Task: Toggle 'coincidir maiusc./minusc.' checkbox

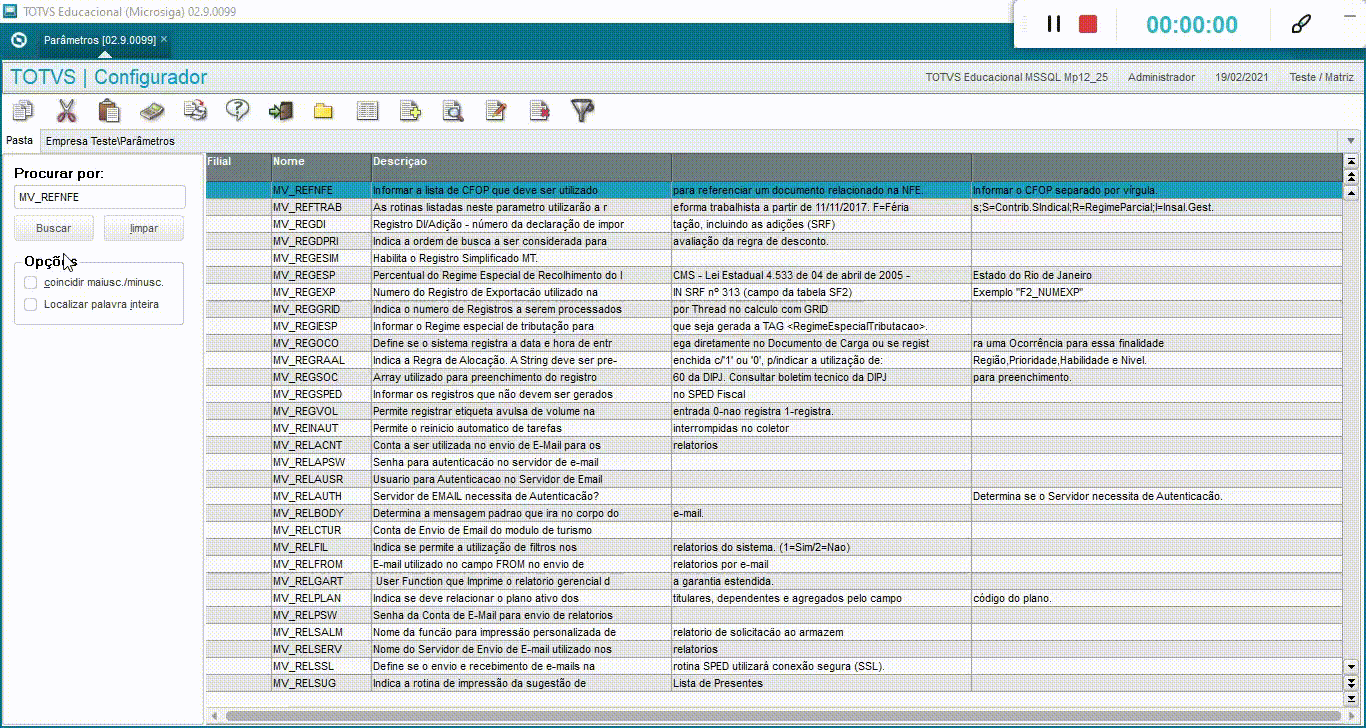Action: click(x=30, y=282)
